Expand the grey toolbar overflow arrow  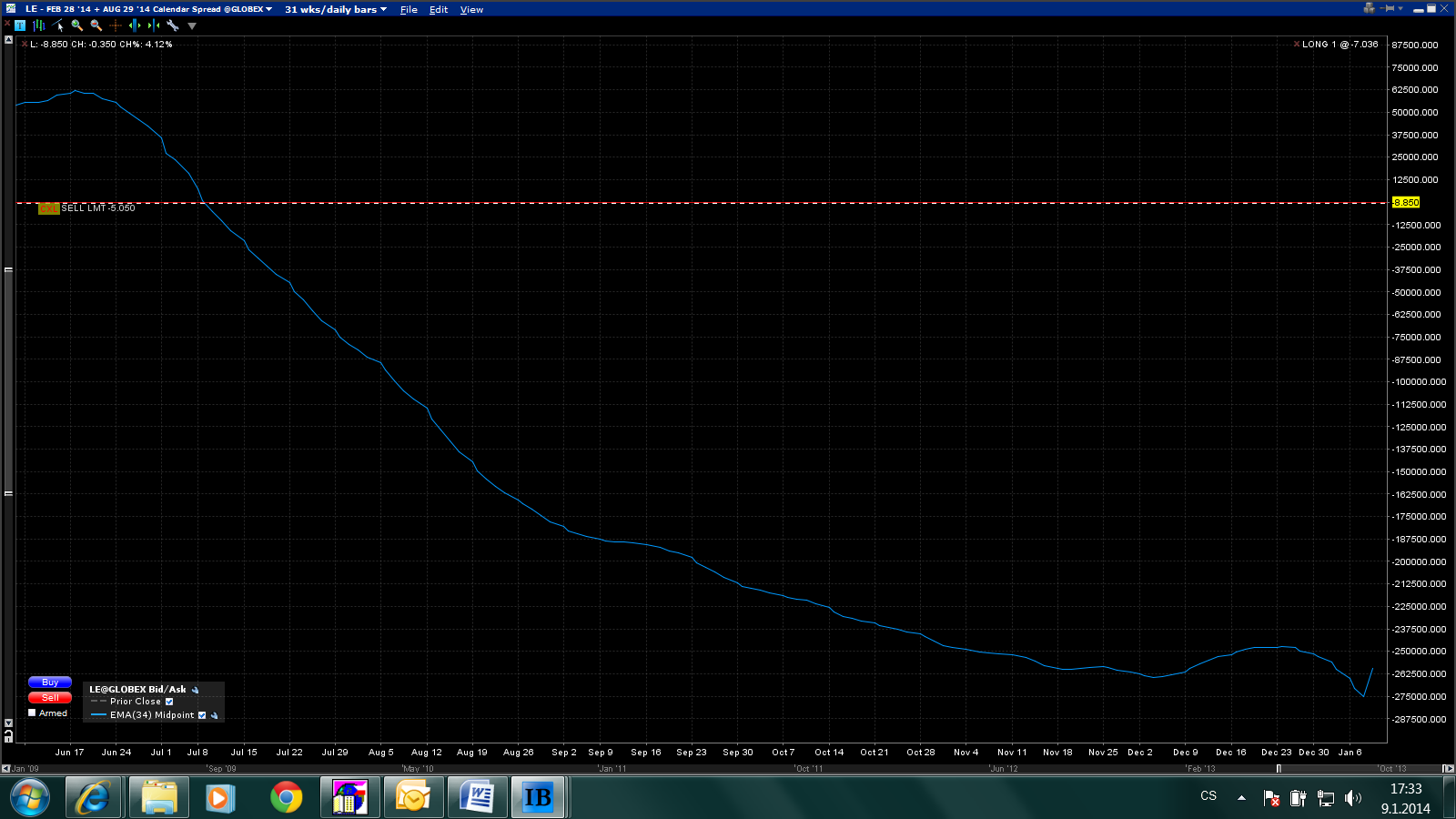coord(192,25)
